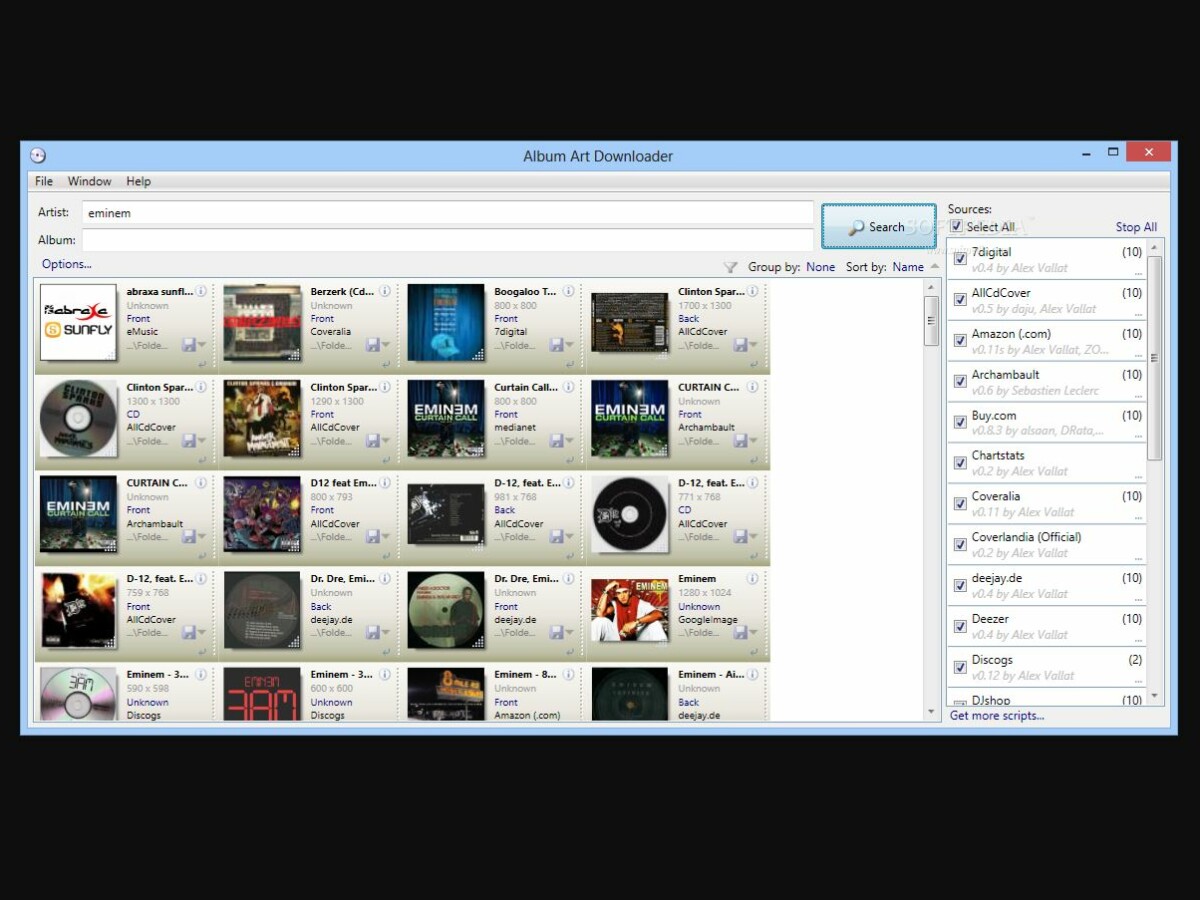Show info for Clinton Sparks back cover
The width and height of the screenshot is (1200, 900).
(752, 292)
